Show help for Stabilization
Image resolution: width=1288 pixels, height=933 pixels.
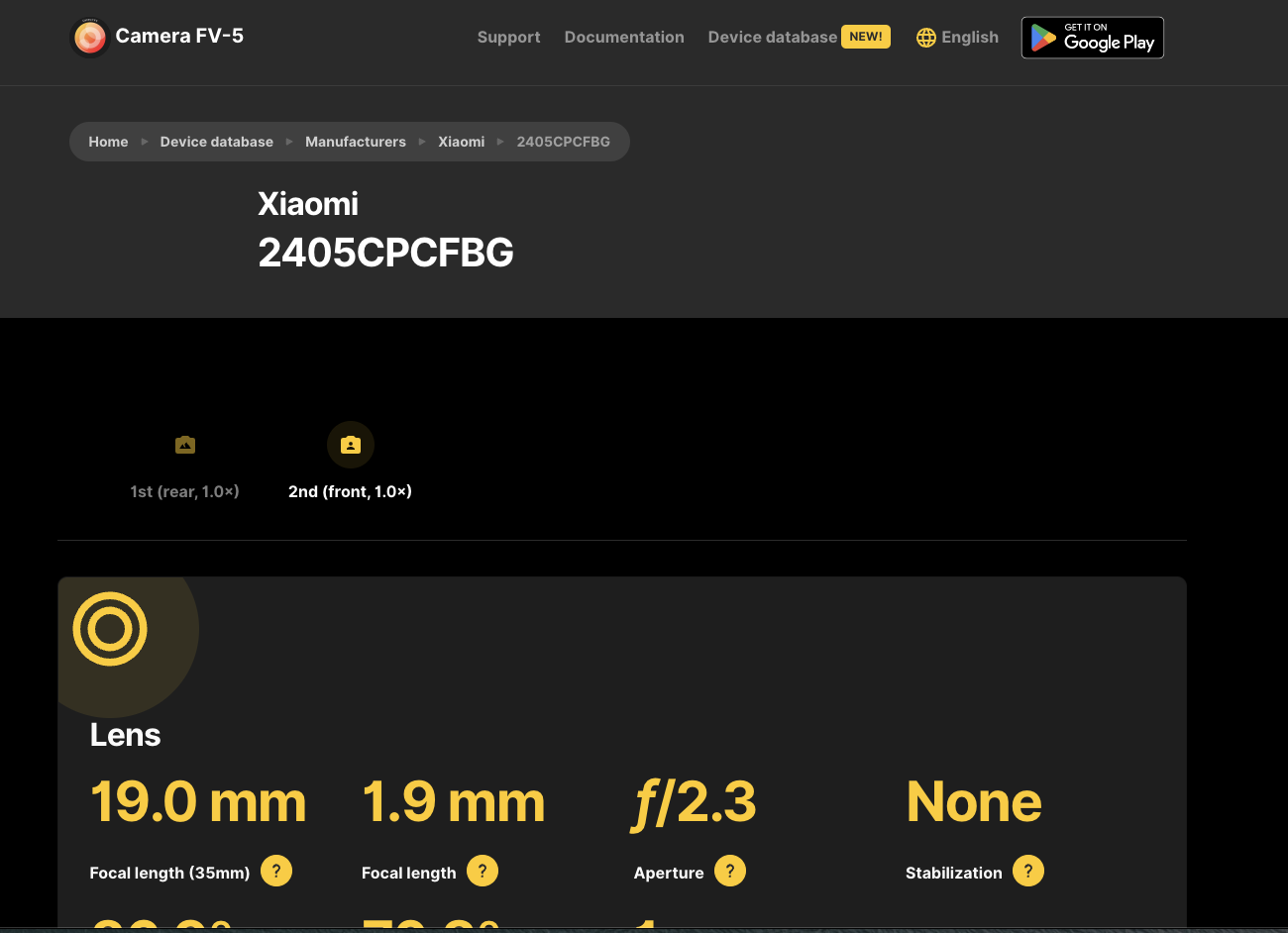tap(1028, 871)
